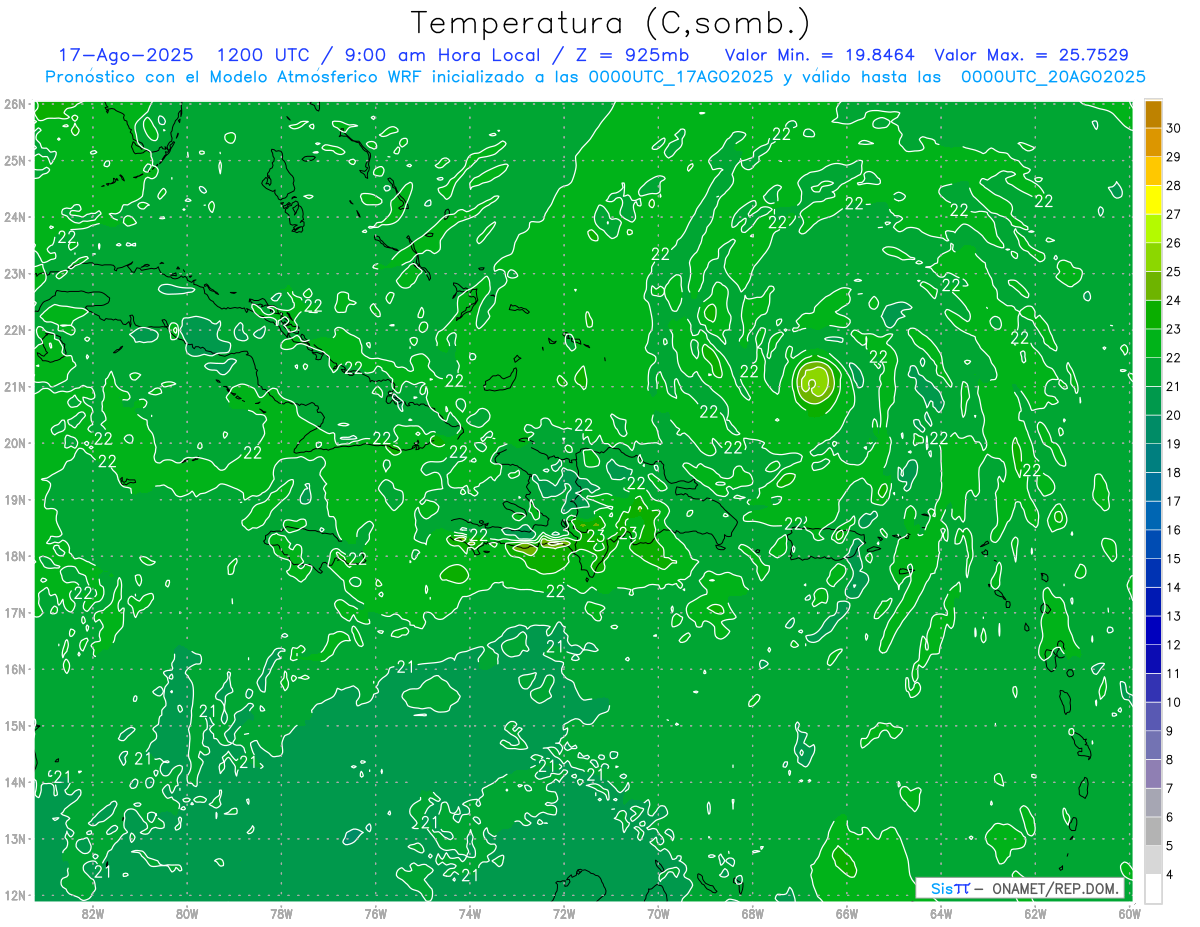The height and width of the screenshot is (927, 1200).
Task: Click the "78W" longitude axis label
Action: 281,913
